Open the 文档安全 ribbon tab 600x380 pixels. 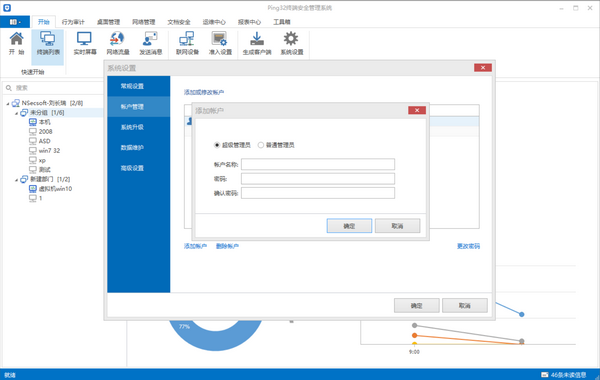[x=179, y=22]
